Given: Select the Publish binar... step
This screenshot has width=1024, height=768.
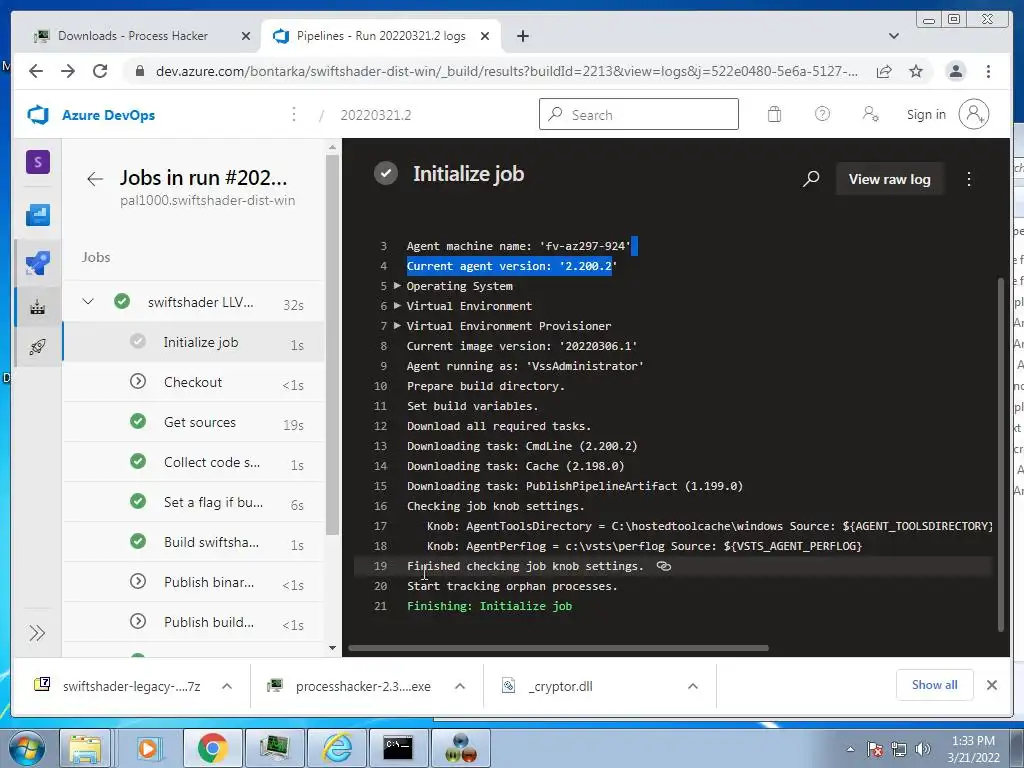Looking at the screenshot, I should tap(194, 582).
